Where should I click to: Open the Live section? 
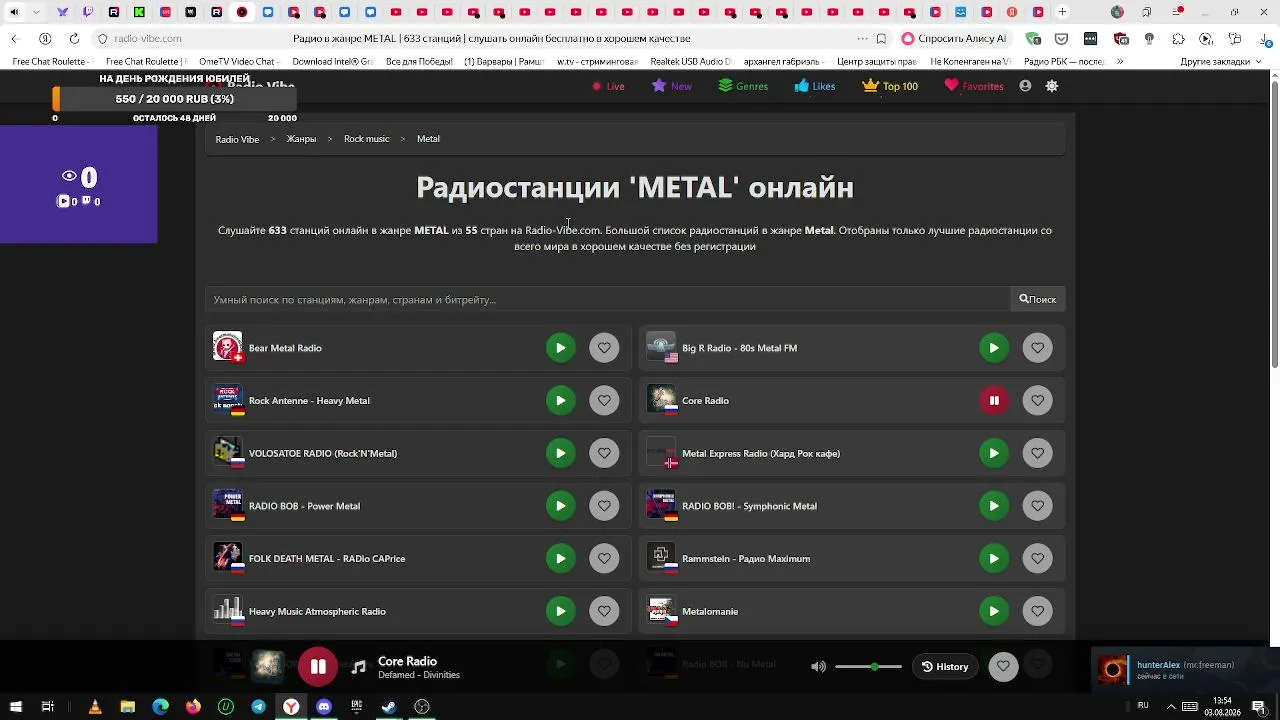tap(608, 86)
